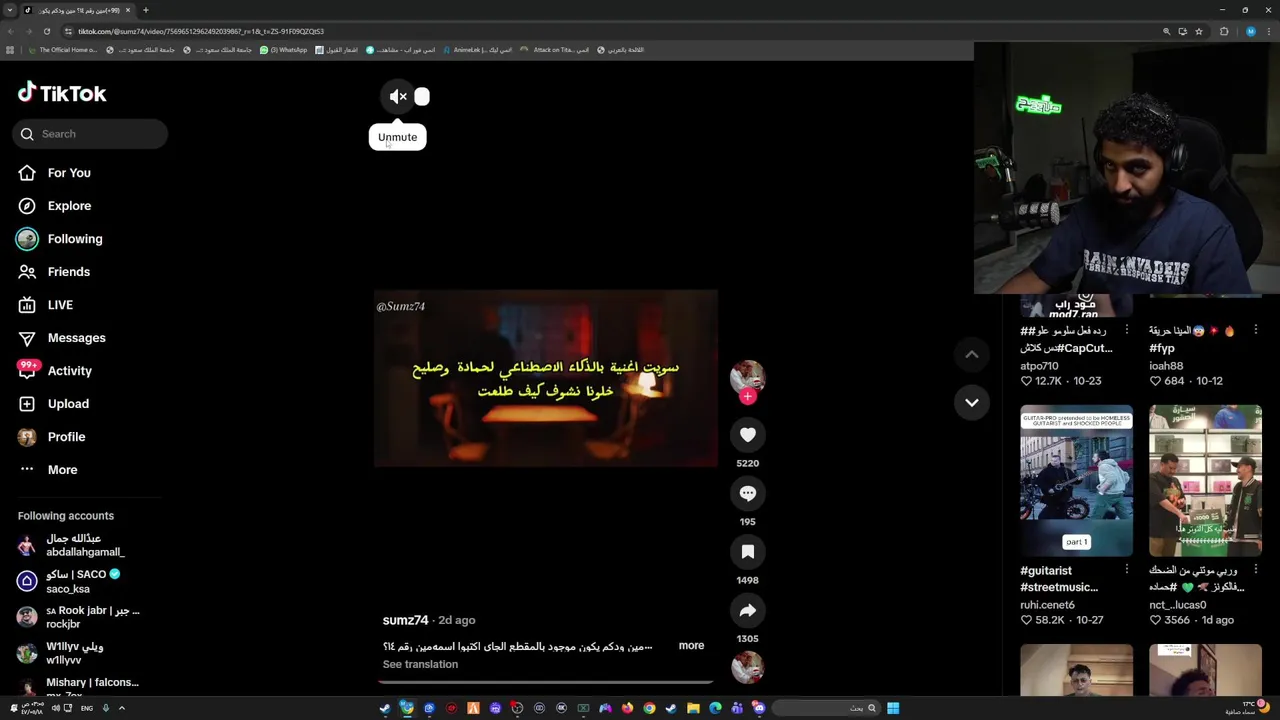Open Steam from the taskbar
Image resolution: width=1280 pixels, height=720 pixels.
(671, 708)
